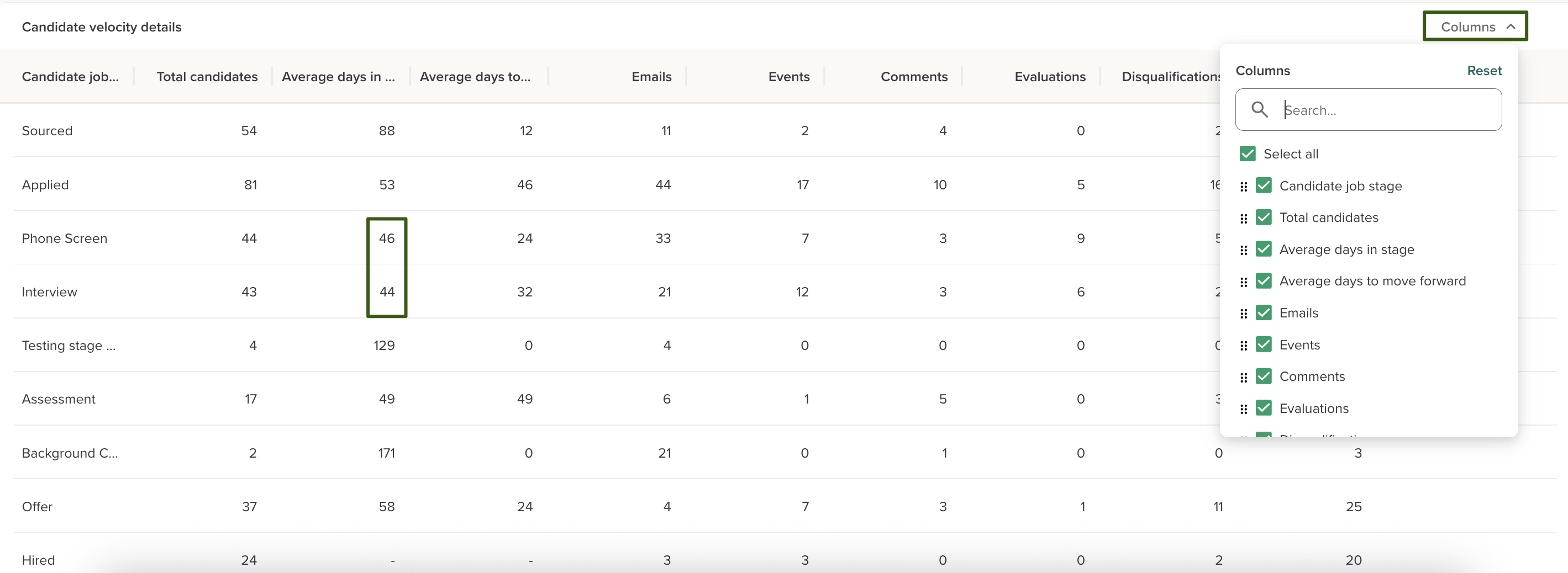Focus the column Search field
The height and width of the screenshot is (573, 1568).
1388,110
